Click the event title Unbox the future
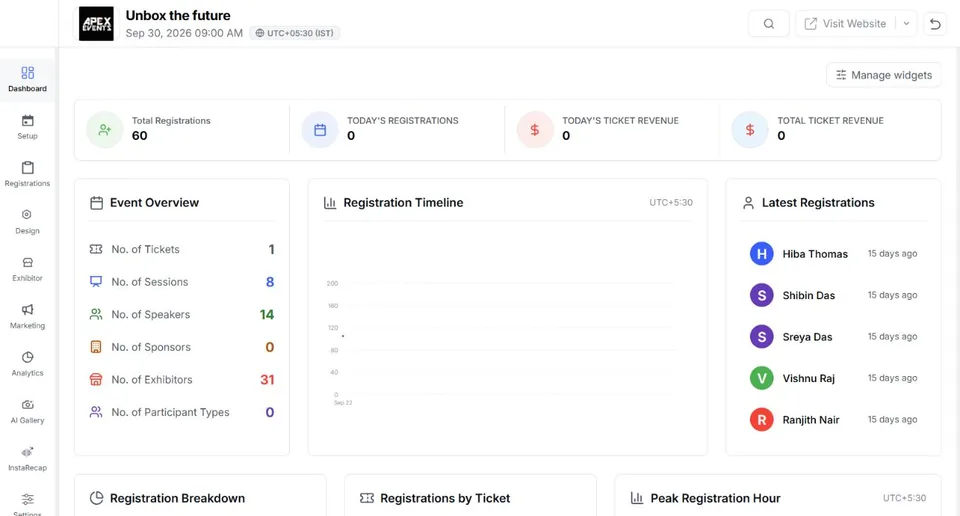 click(178, 15)
